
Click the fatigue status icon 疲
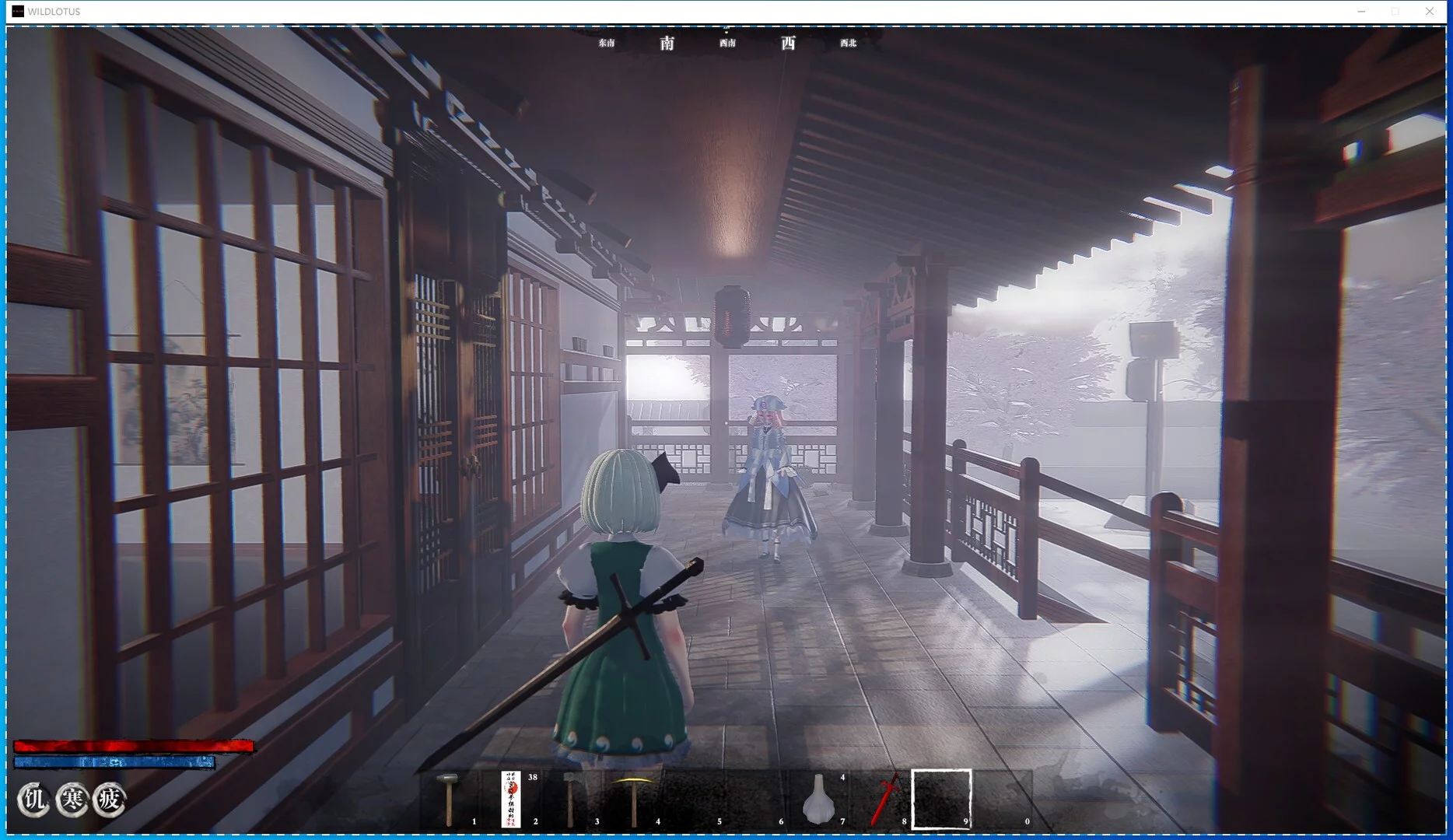click(109, 800)
